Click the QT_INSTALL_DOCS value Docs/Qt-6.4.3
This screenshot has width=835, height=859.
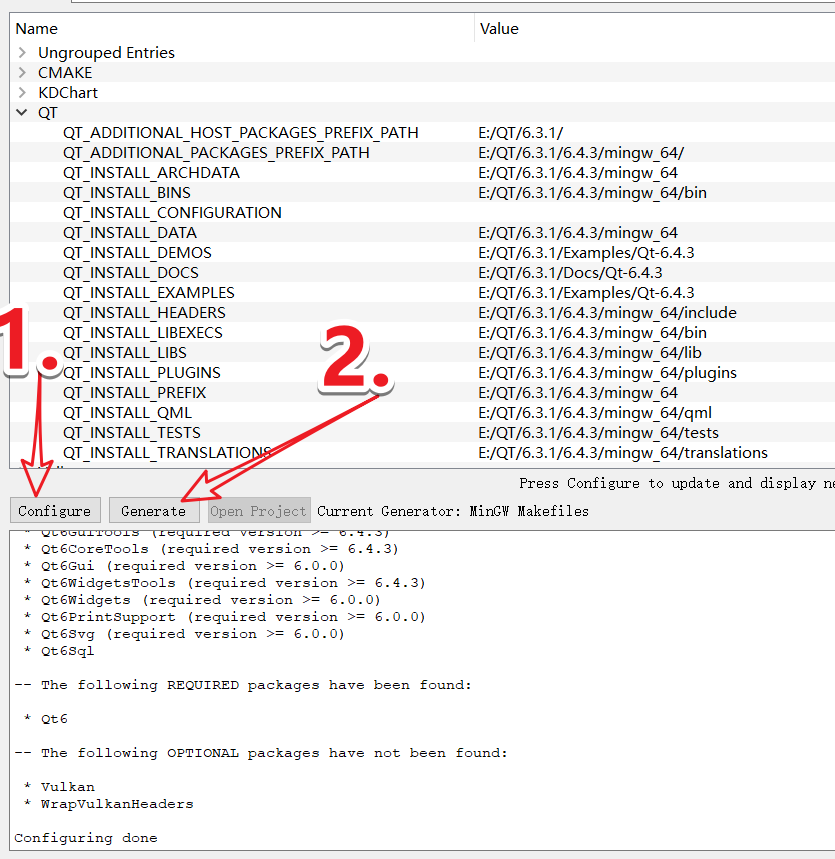[x=570, y=272]
